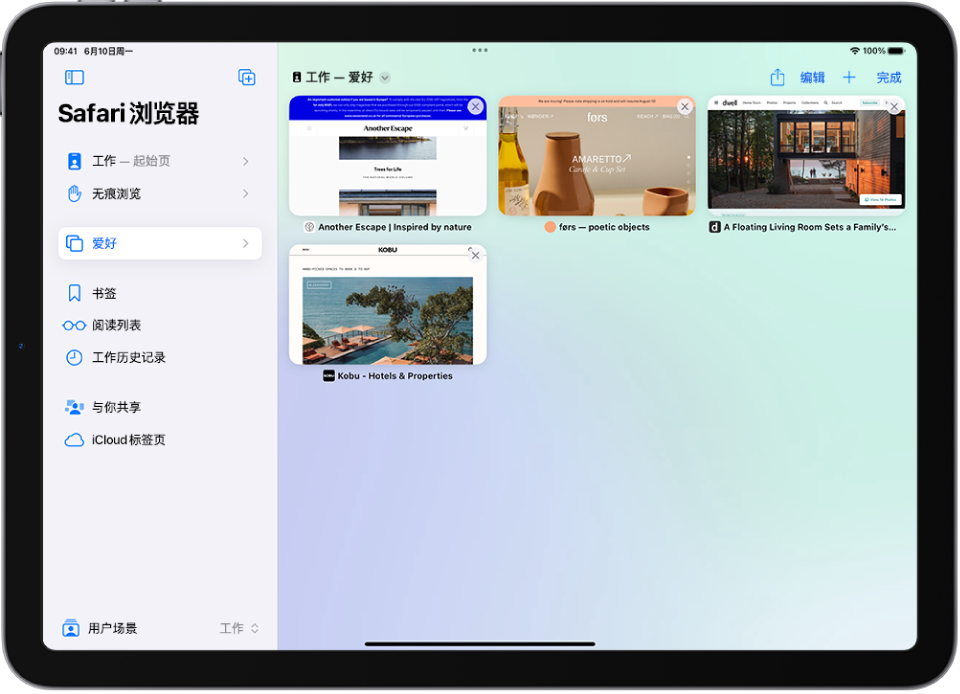This screenshot has width=960, height=694.
Task: Click the 用户场景 profile icon
Action: 71,628
